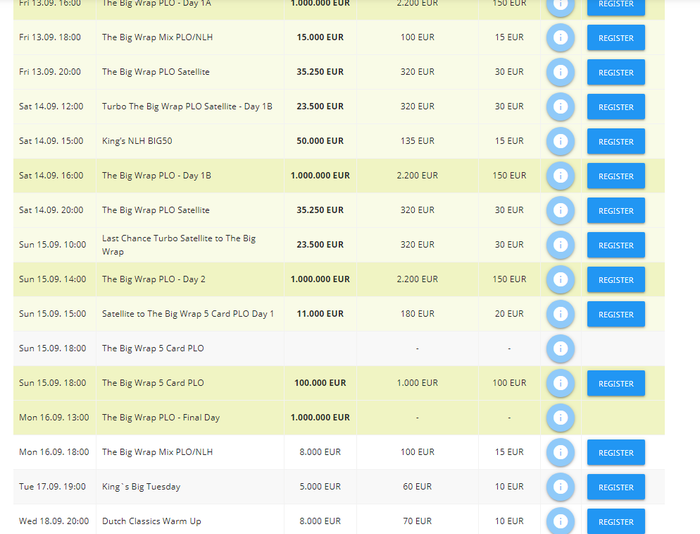This screenshot has height=534, width=700.
Task: Click date 'Fri 13.09. 18:00'
Action: pyautogui.click(x=50, y=38)
